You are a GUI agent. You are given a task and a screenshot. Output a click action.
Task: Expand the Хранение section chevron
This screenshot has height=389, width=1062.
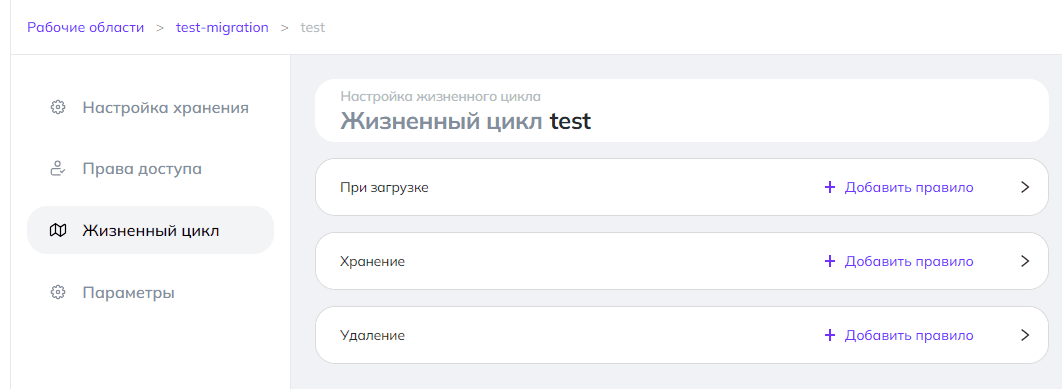coord(1025,261)
